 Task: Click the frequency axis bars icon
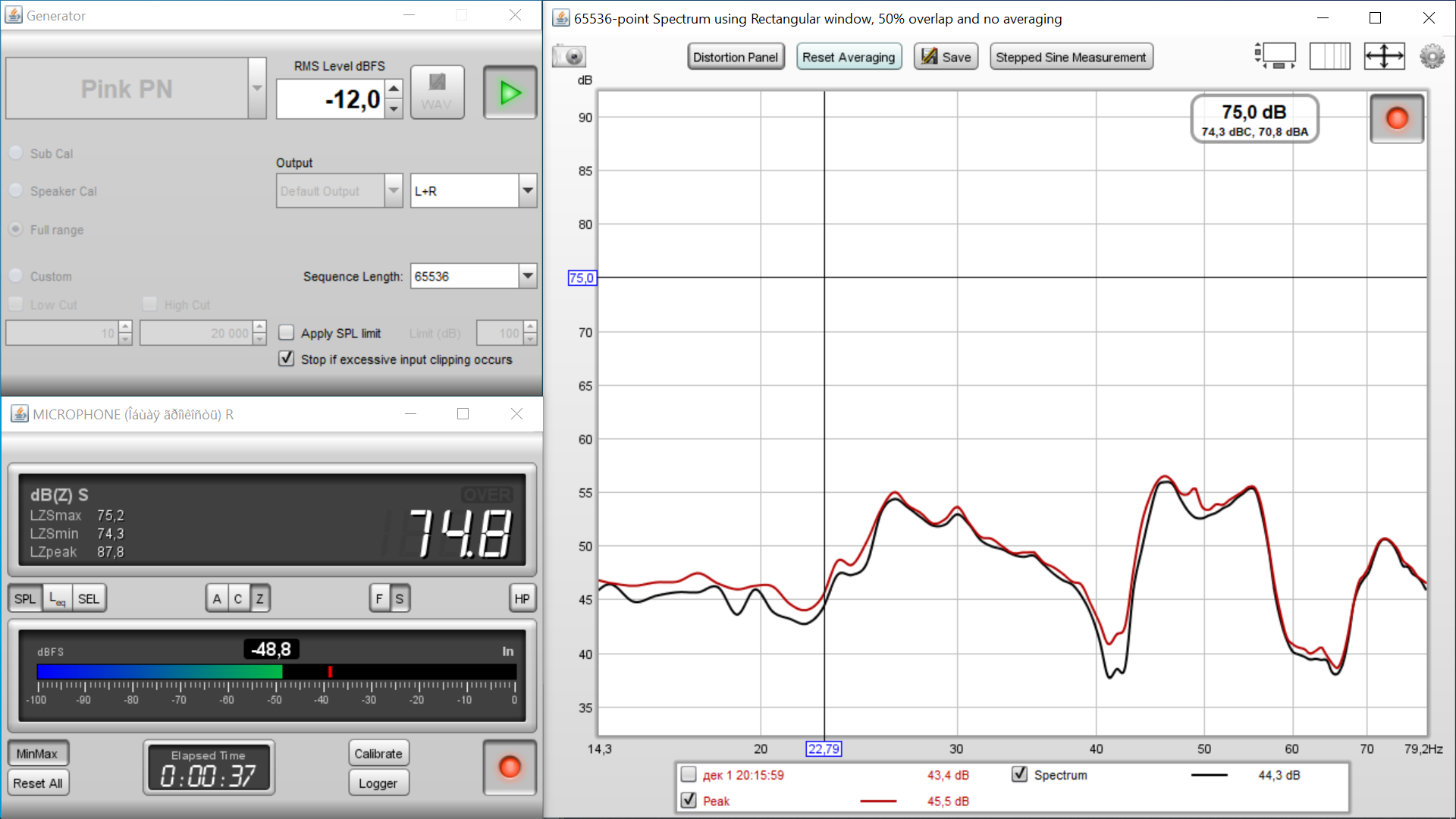(x=1330, y=57)
